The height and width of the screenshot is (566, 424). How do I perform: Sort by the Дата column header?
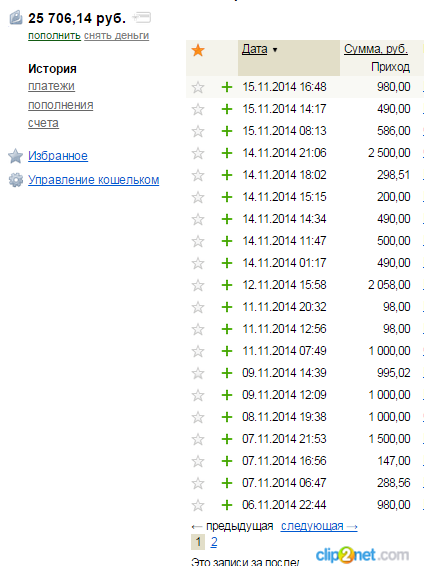[254, 49]
